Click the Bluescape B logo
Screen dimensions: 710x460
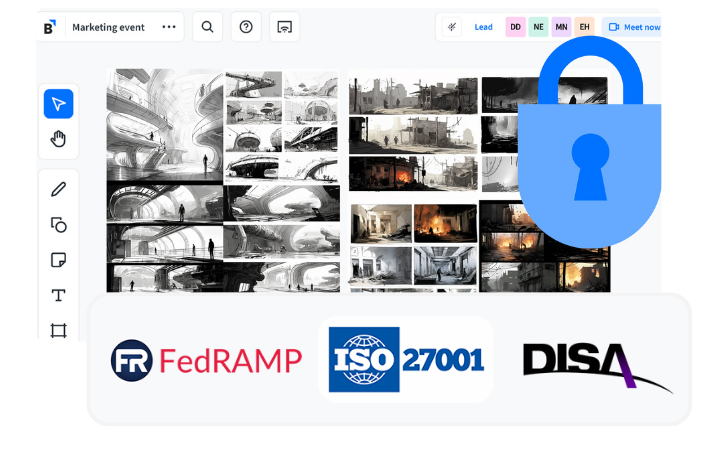click(50, 27)
